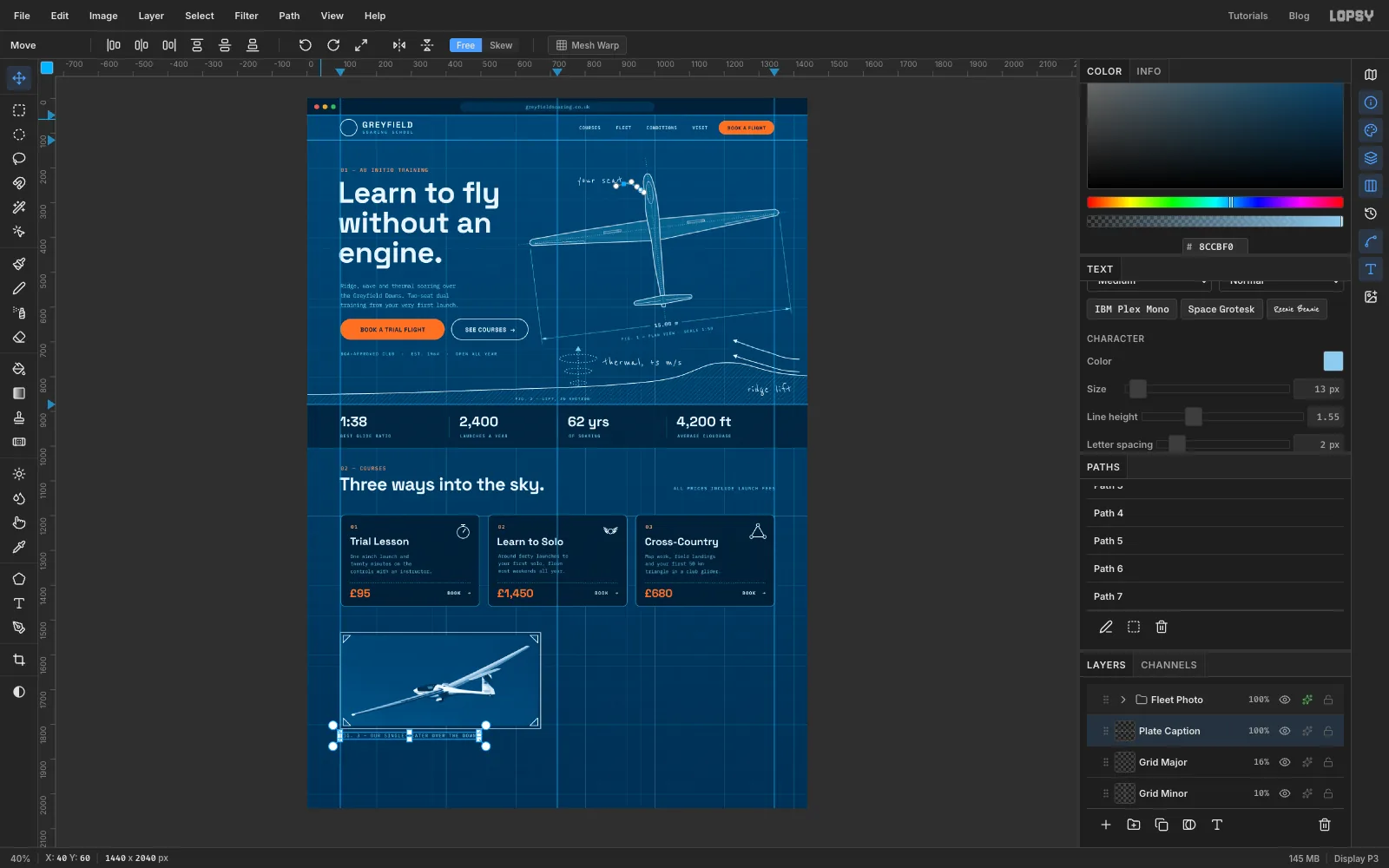Click the hex color input field

coord(1215,247)
